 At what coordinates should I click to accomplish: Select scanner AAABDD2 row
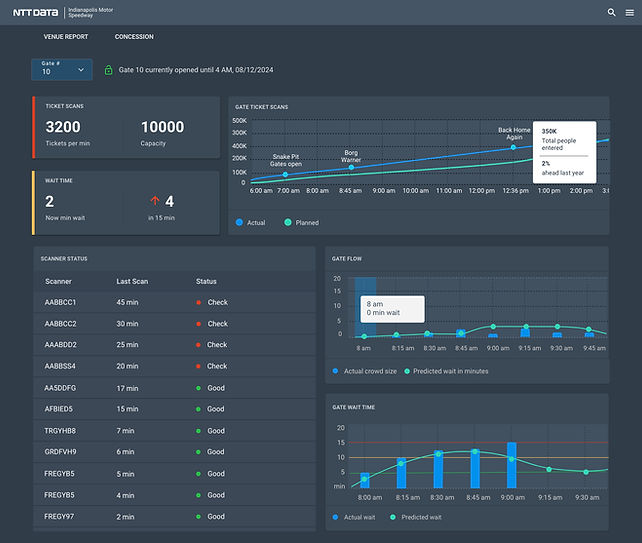pyautogui.click(x=174, y=345)
